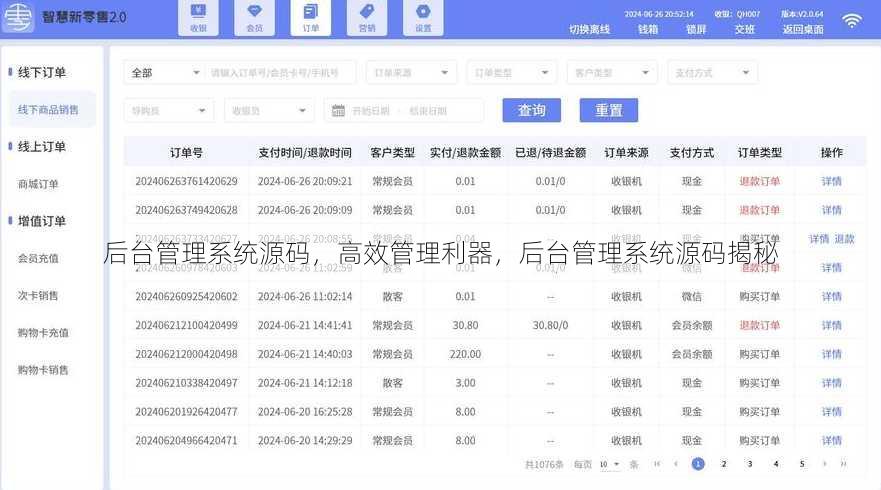Open 详情 for order 202406263761420629
The image size is (881, 490).
click(832, 181)
